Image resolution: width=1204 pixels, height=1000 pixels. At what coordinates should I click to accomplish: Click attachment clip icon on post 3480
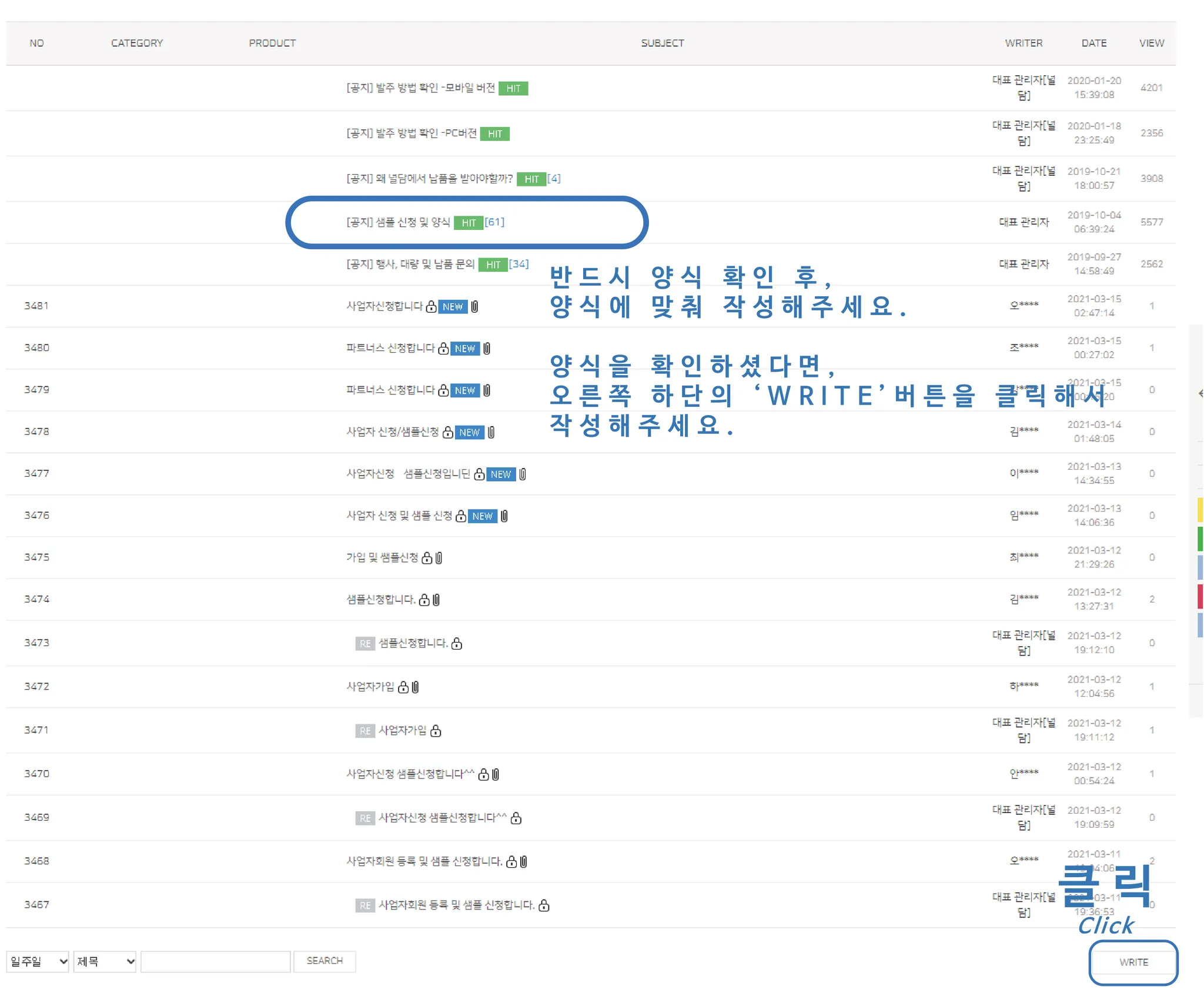point(487,349)
